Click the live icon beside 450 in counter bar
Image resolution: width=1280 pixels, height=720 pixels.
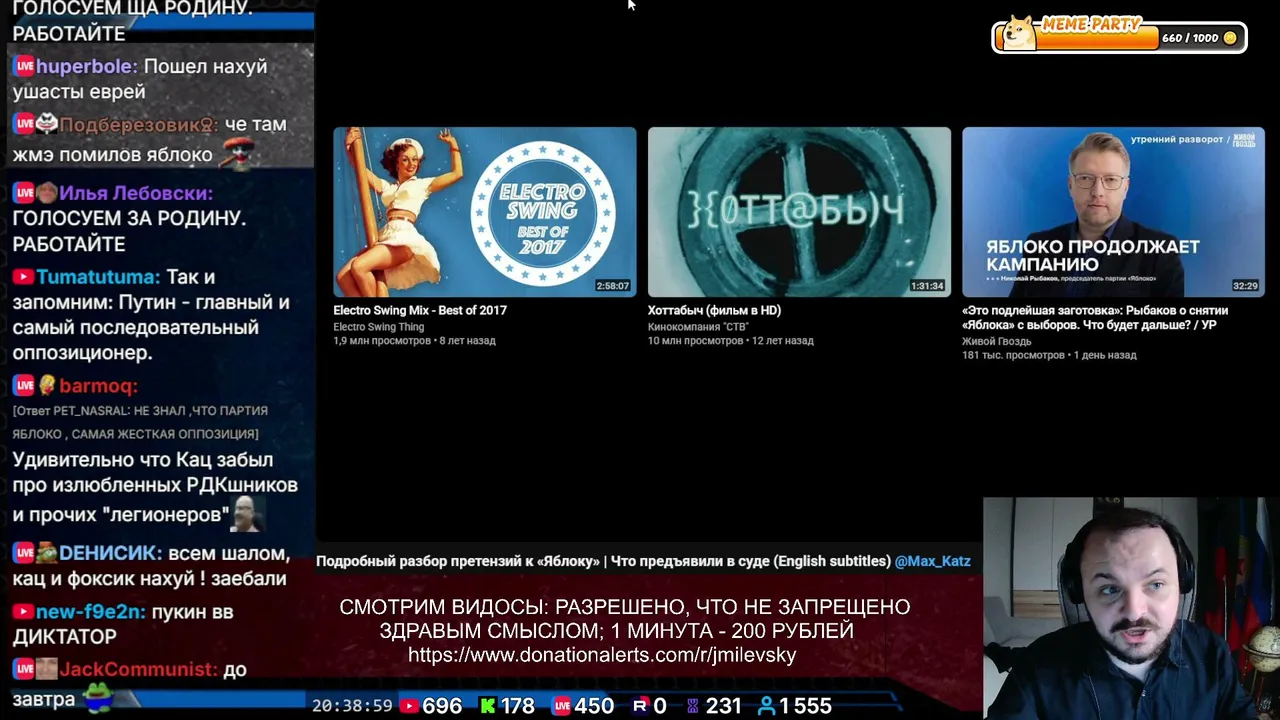pyautogui.click(x=562, y=706)
